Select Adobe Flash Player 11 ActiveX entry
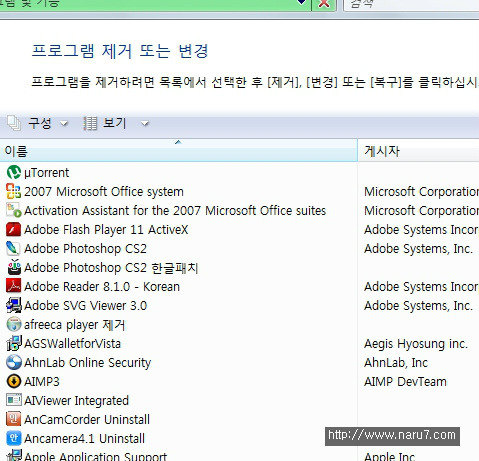 pos(106,230)
